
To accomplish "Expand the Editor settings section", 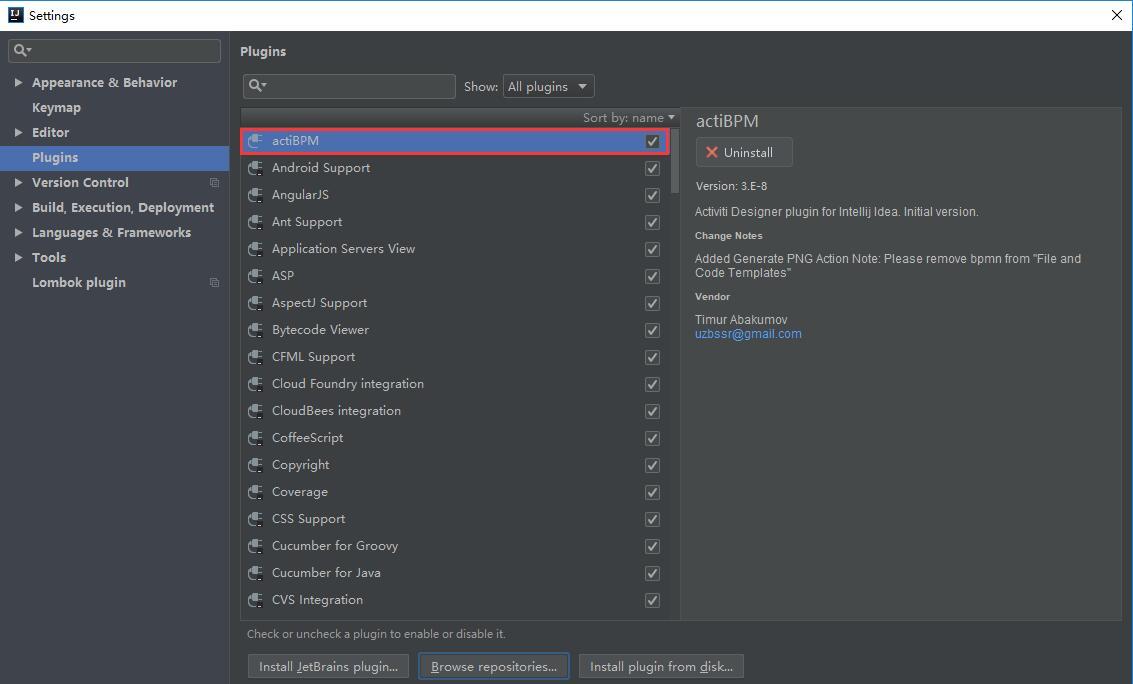I will pos(18,132).
